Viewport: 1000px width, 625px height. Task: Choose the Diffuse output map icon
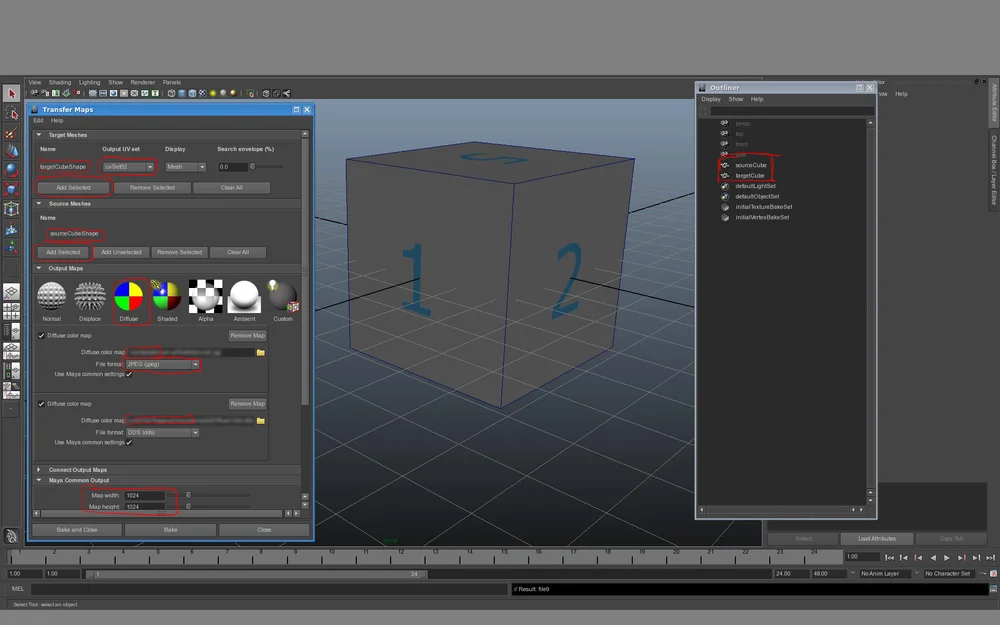tap(128, 297)
